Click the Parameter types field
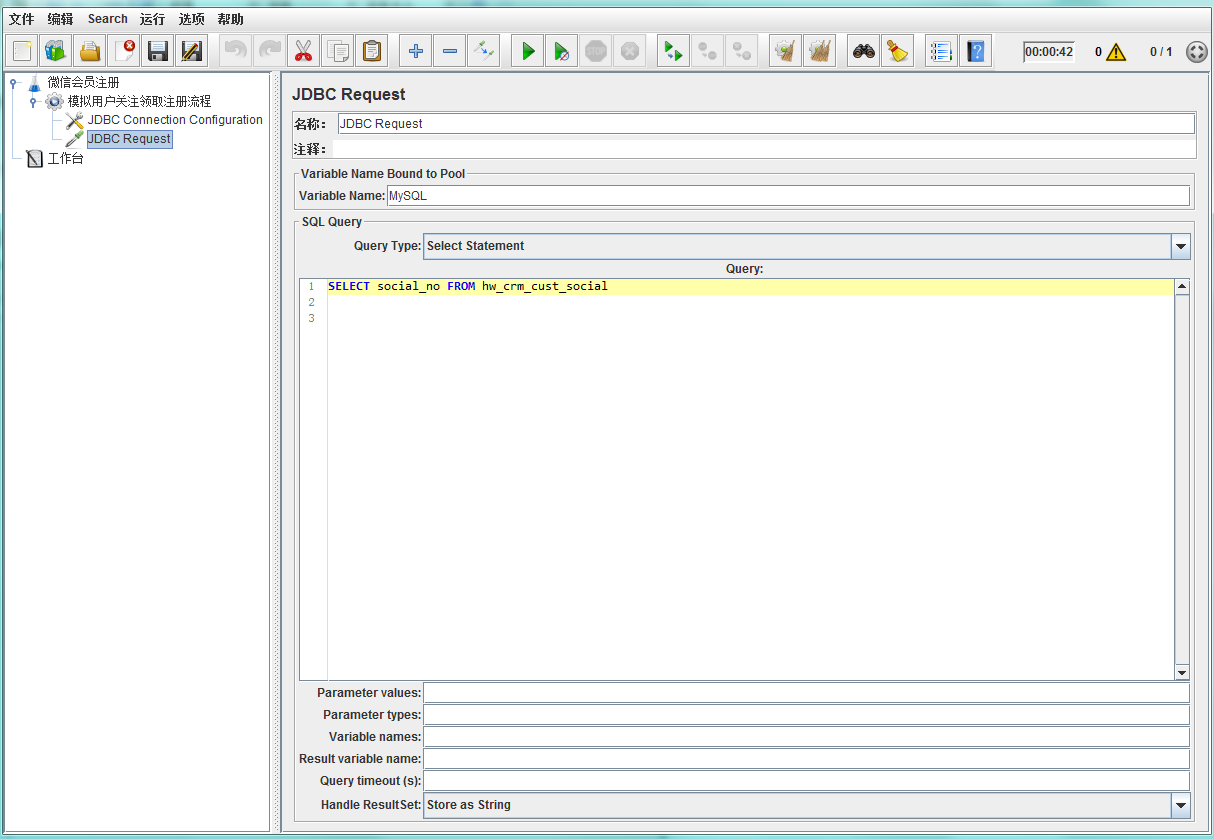This screenshot has width=1214, height=839. click(x=807, y=715)
